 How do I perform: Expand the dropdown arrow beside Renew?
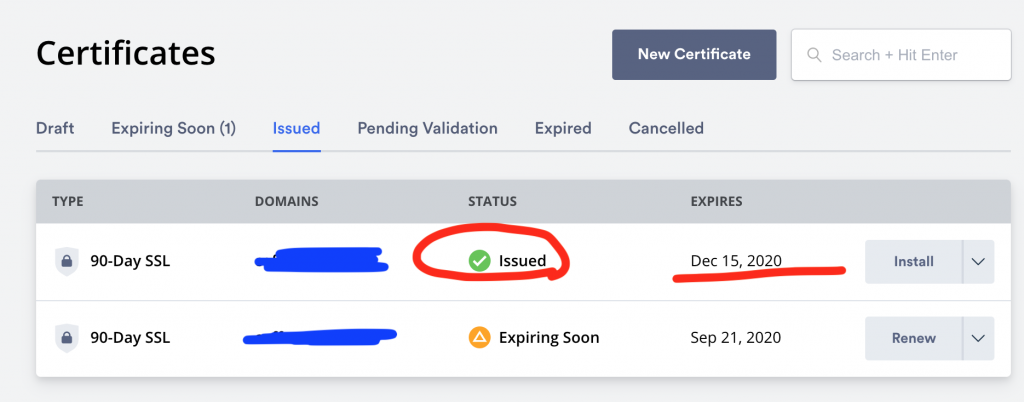(978, 338)
